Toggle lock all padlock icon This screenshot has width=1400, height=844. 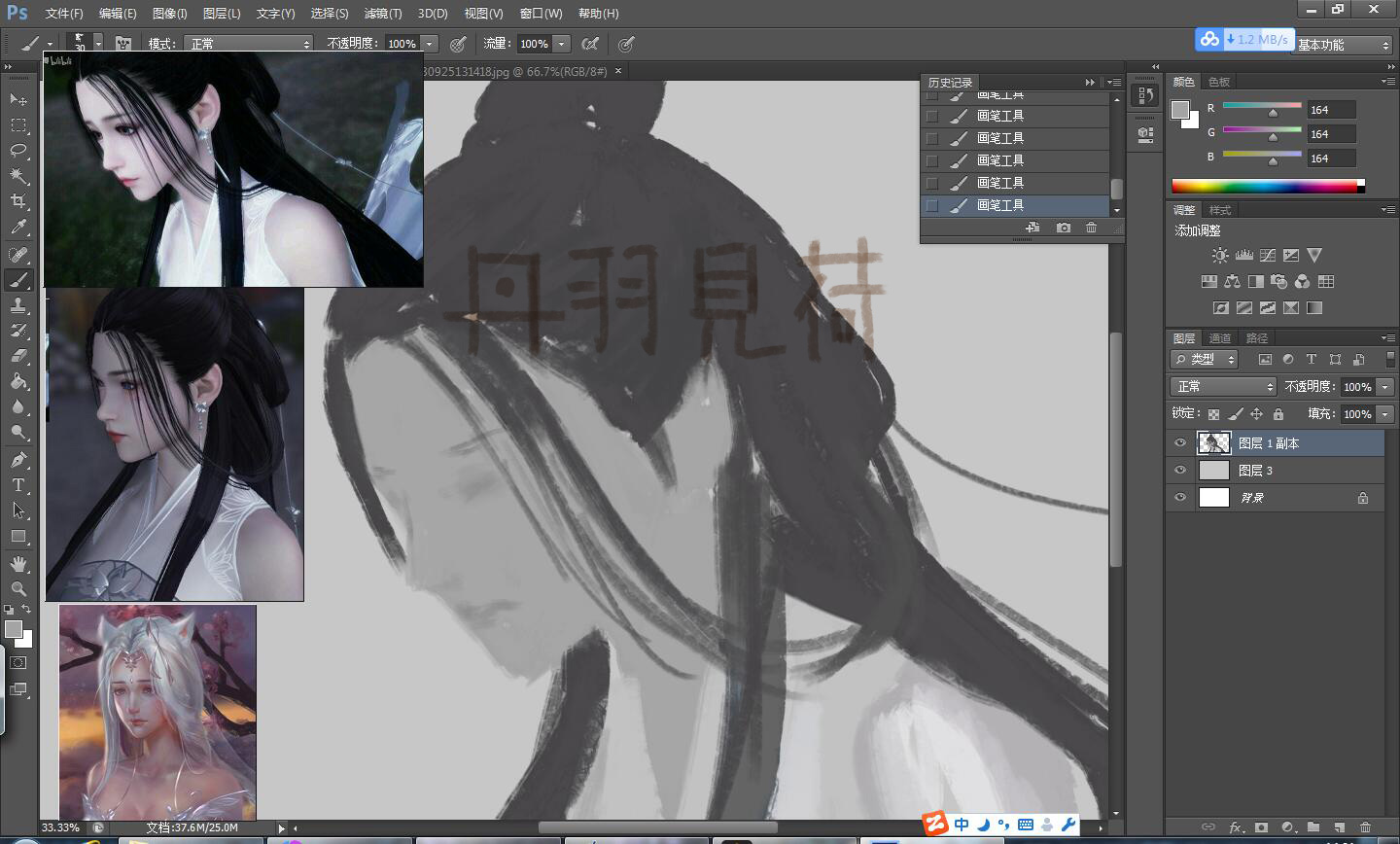coord(1278,414)
